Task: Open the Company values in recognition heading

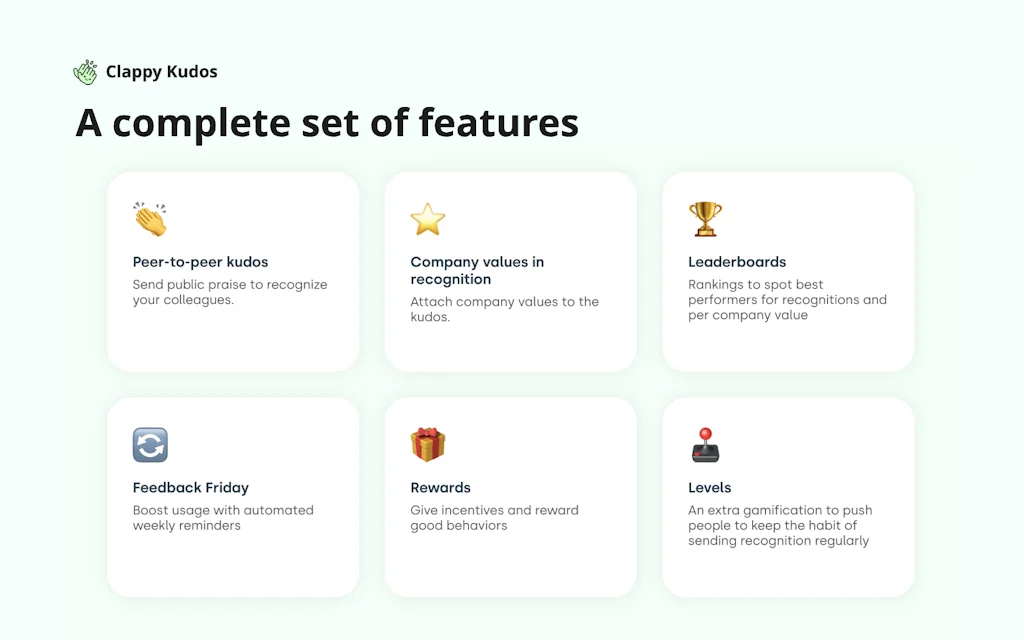Action: pyautogui.click(x=477, y=270)
